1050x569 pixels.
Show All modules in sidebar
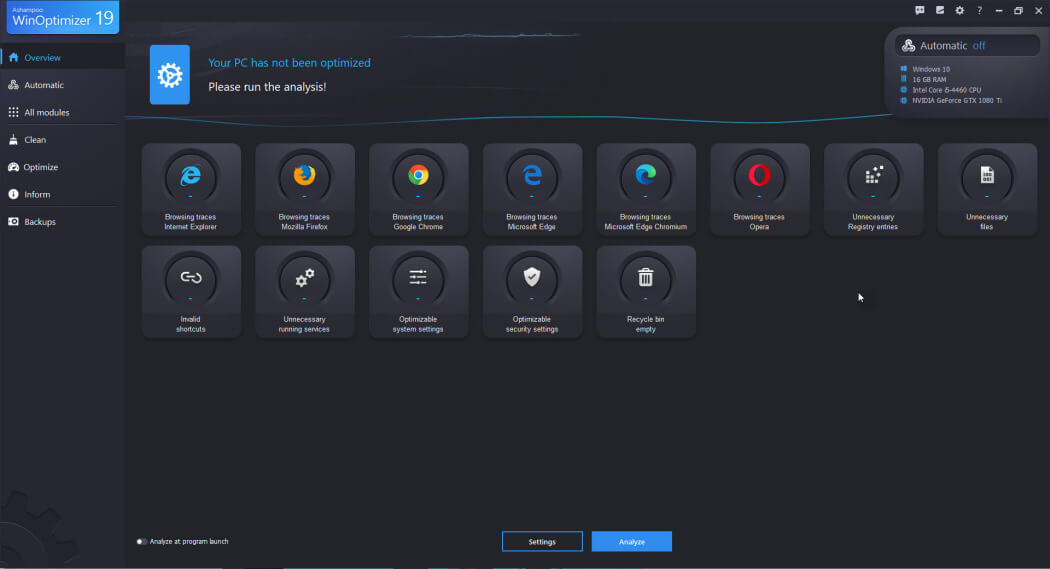click(62, 112)
